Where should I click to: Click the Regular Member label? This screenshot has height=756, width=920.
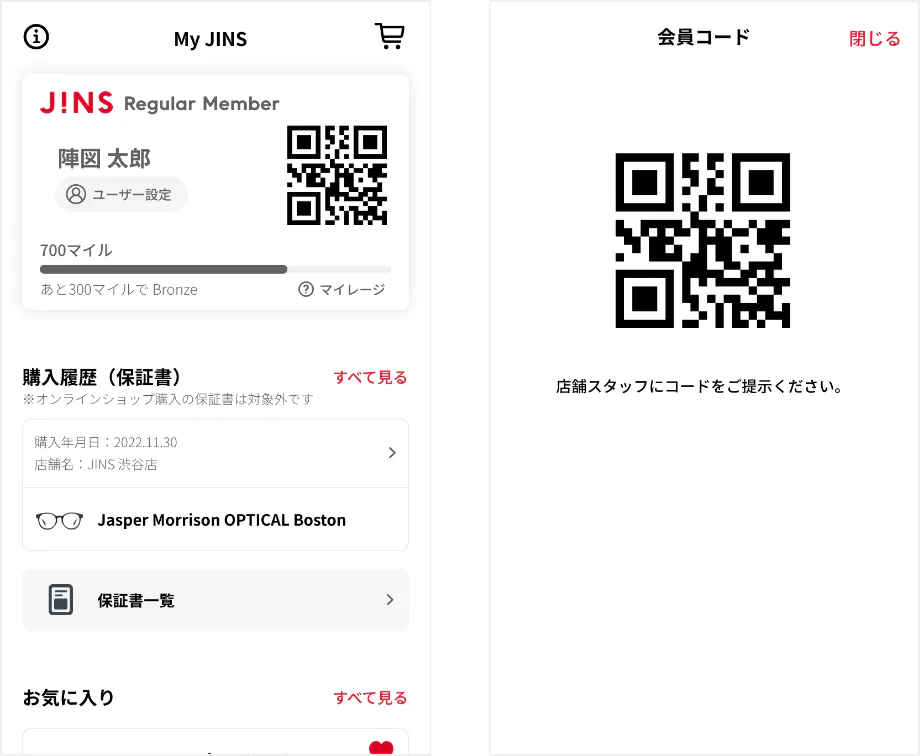point(201,104)
